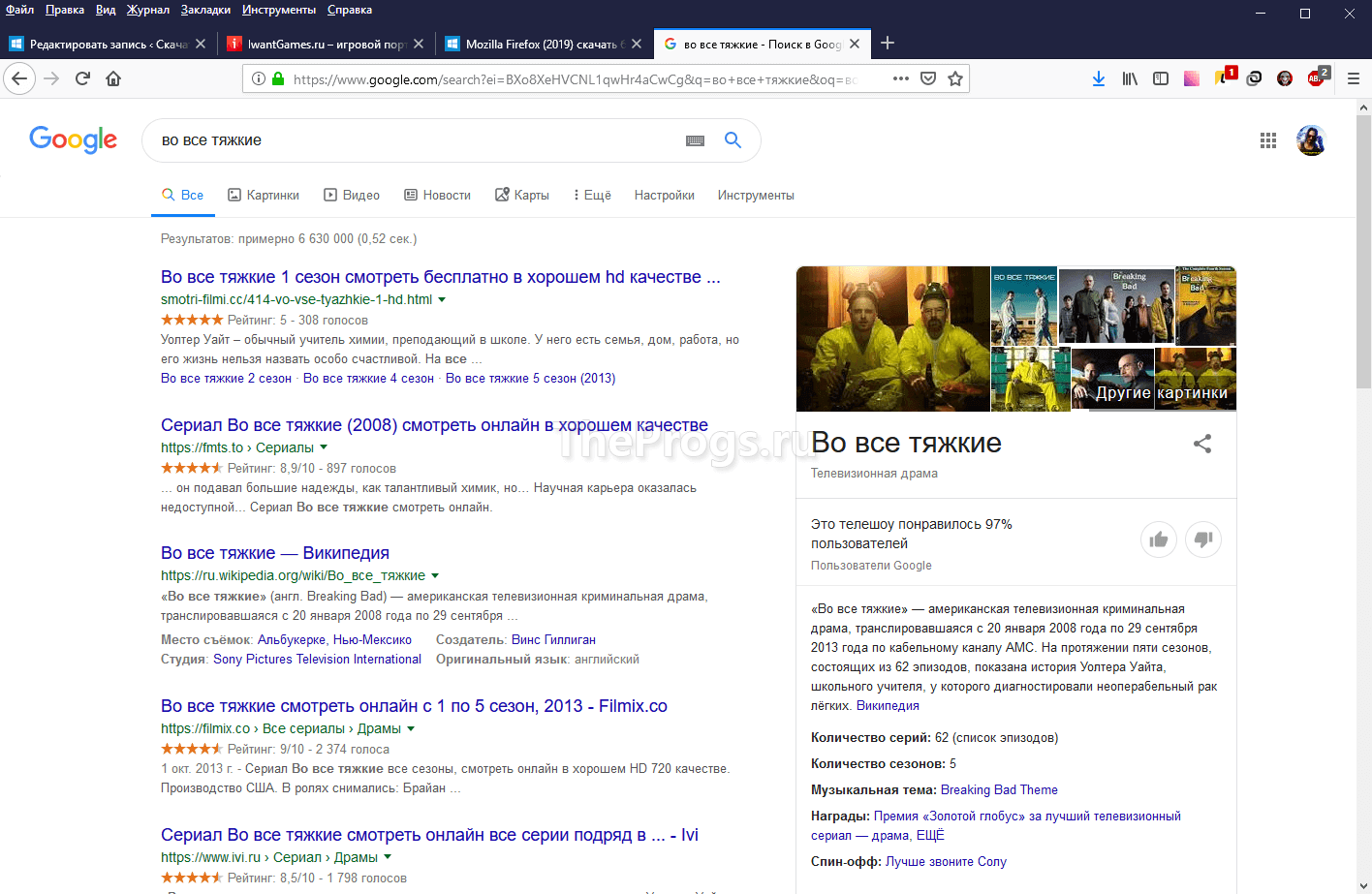Open result Во все тяжкие 1 сезон смотреть бесплатно
Screen dimensions: 1372x894
click(x=441, y=277)
